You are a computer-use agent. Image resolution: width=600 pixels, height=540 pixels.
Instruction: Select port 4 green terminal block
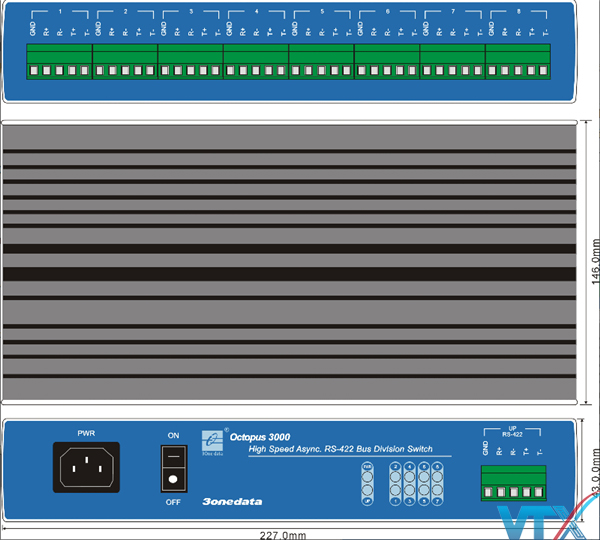(256, 63)
